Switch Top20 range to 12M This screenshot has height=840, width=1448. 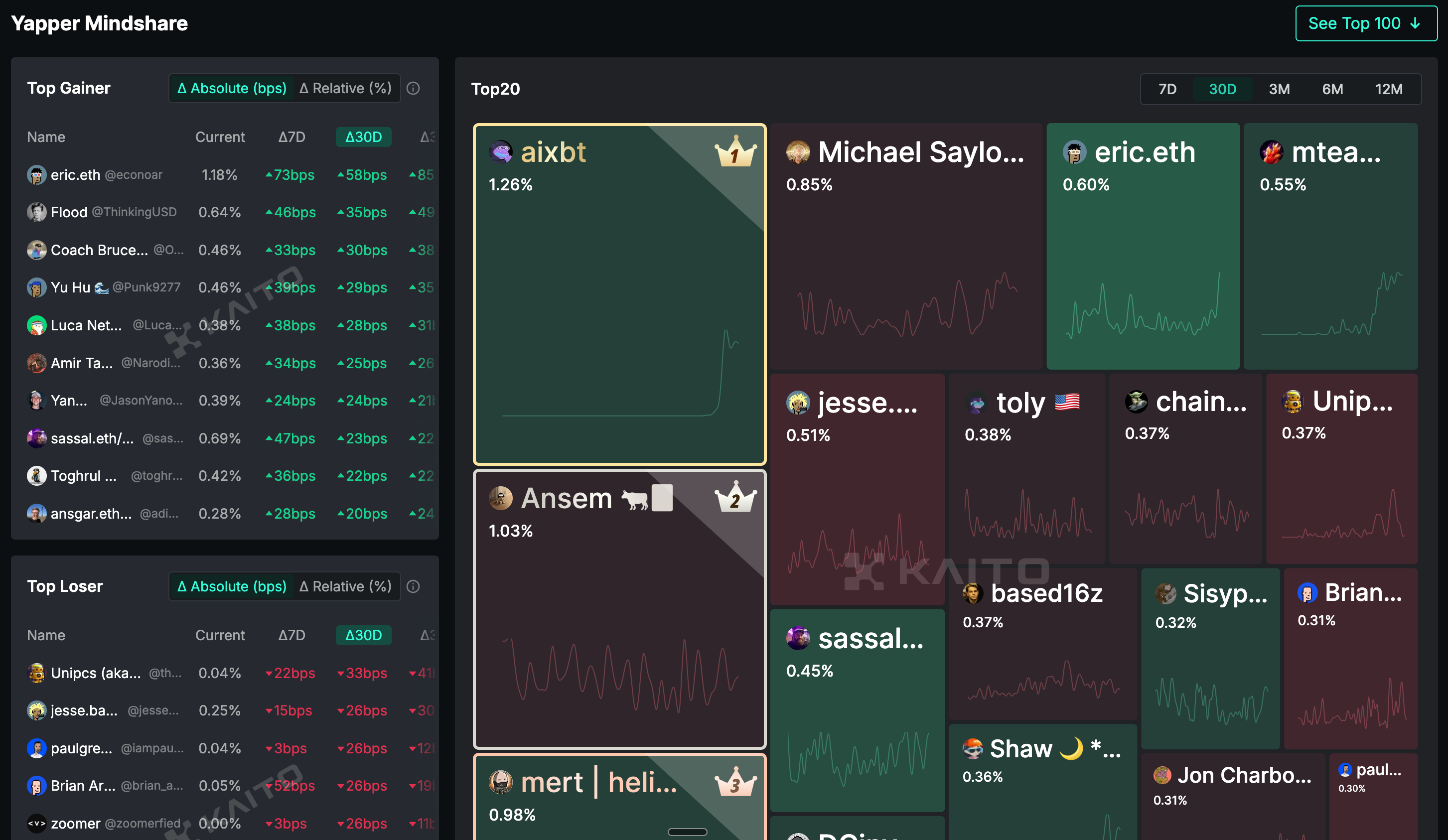[x=1389, y=90]
